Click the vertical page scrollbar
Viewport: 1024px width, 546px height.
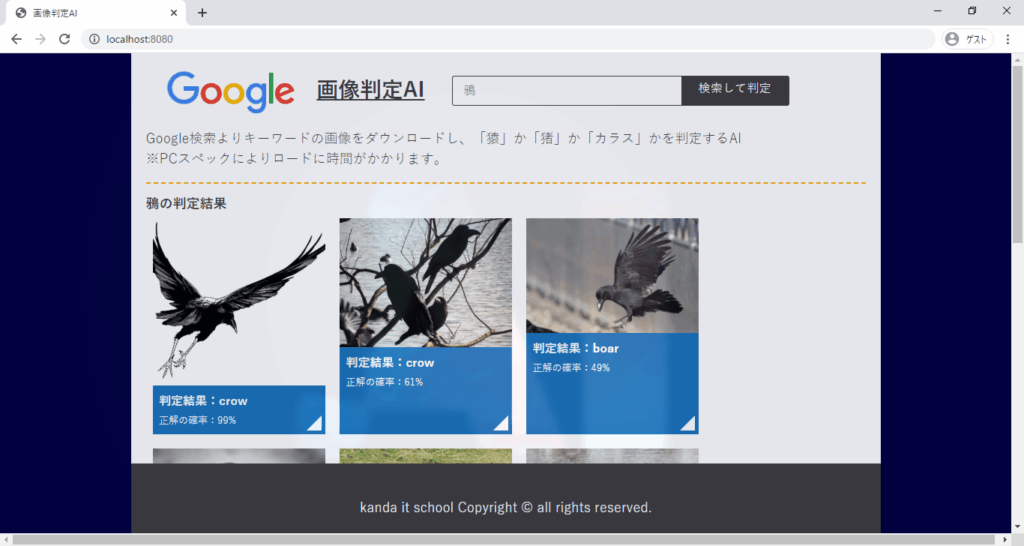point(1017,150)
